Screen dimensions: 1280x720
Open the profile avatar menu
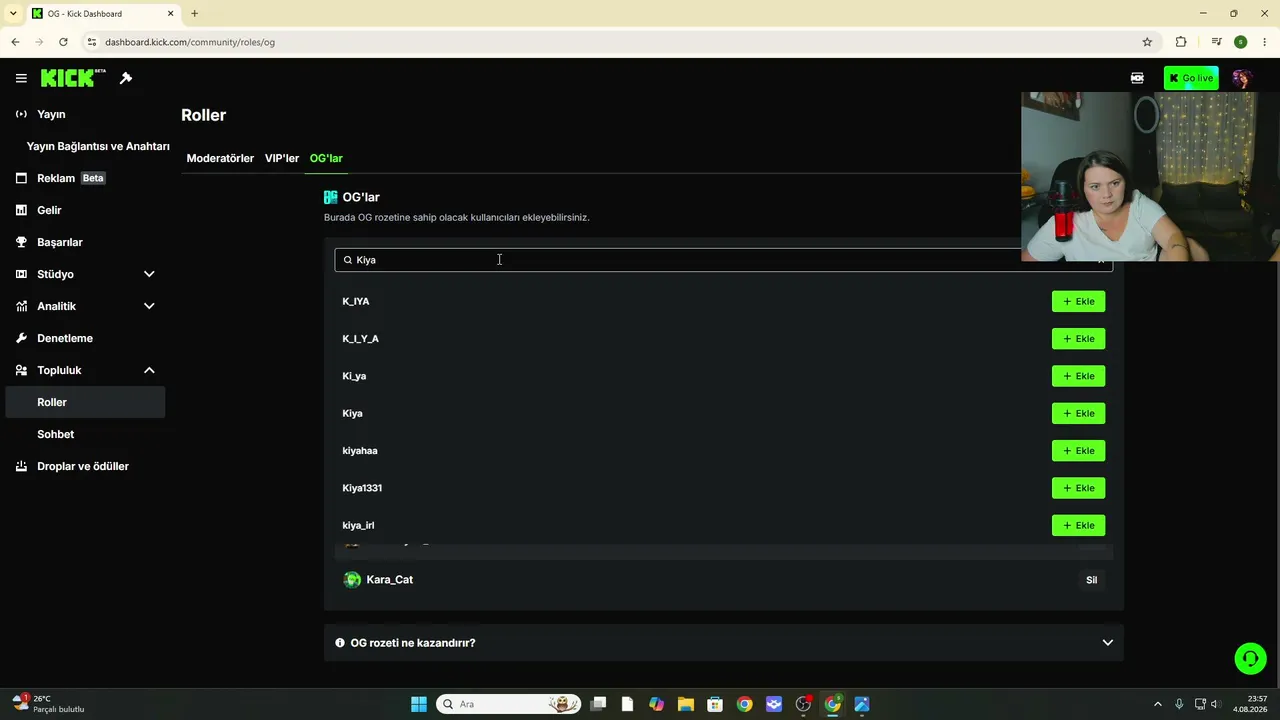[1242, 78]
